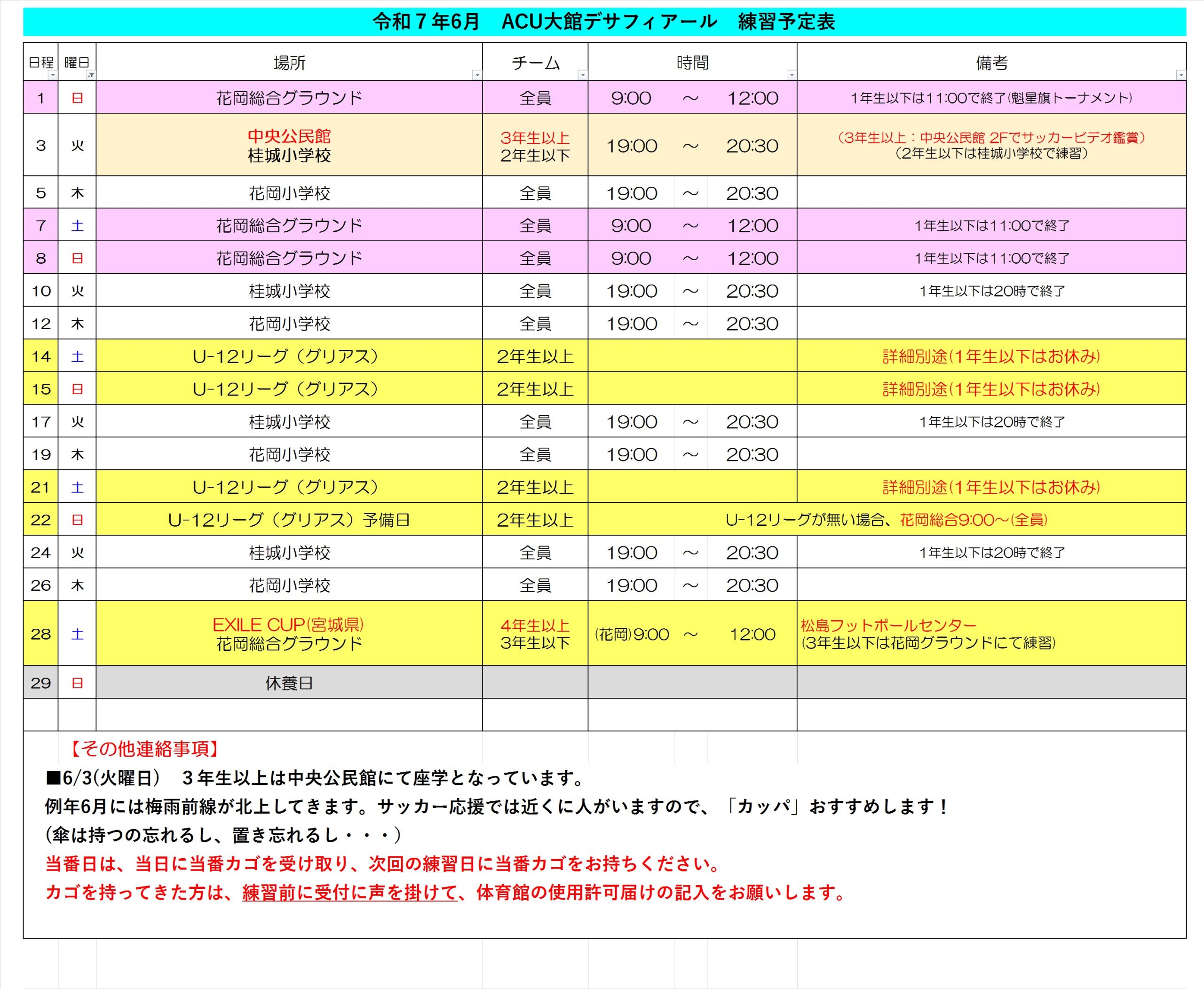Image resolution: width=1204 pixels, height=989 pixels.
Task: Select 花岡小学校 in the day 5 row
Action: 289,193
